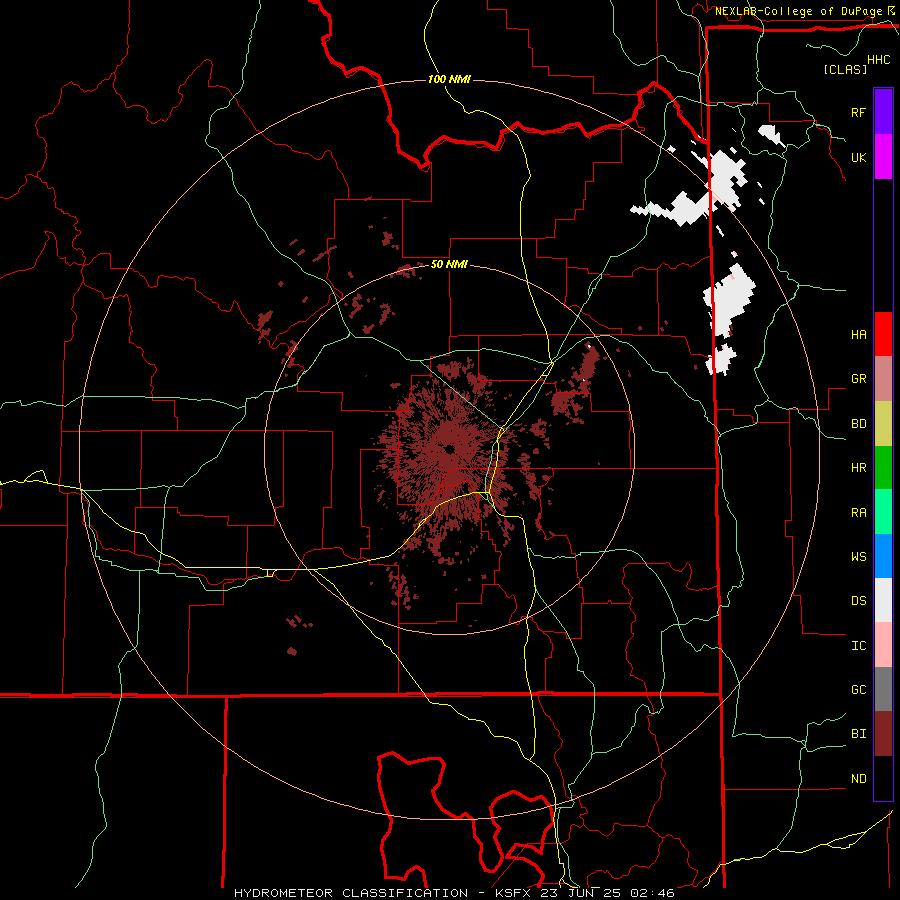Screen dimensions: 900x900
Task: Click the RA legend label
Action: [x=858, y=513]
